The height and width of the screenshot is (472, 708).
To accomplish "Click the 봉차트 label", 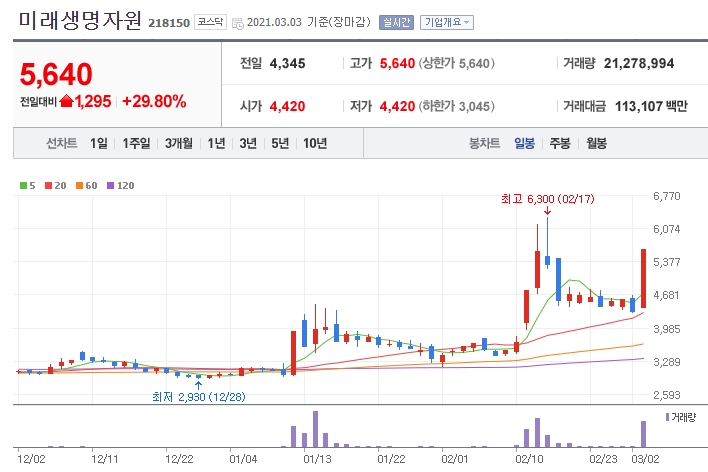I will (484, 144).
